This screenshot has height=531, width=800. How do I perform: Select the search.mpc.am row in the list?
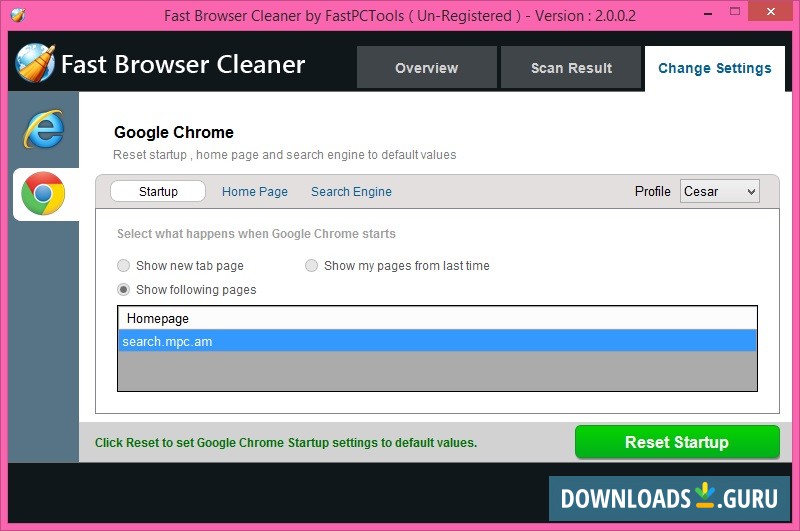pos(437,341)
